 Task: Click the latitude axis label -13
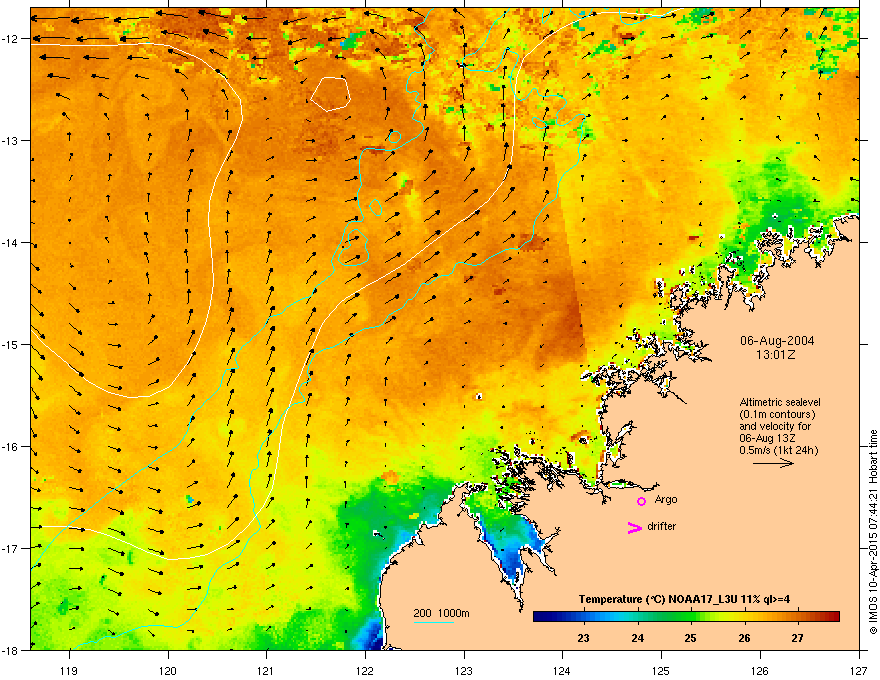pos(10,141)
